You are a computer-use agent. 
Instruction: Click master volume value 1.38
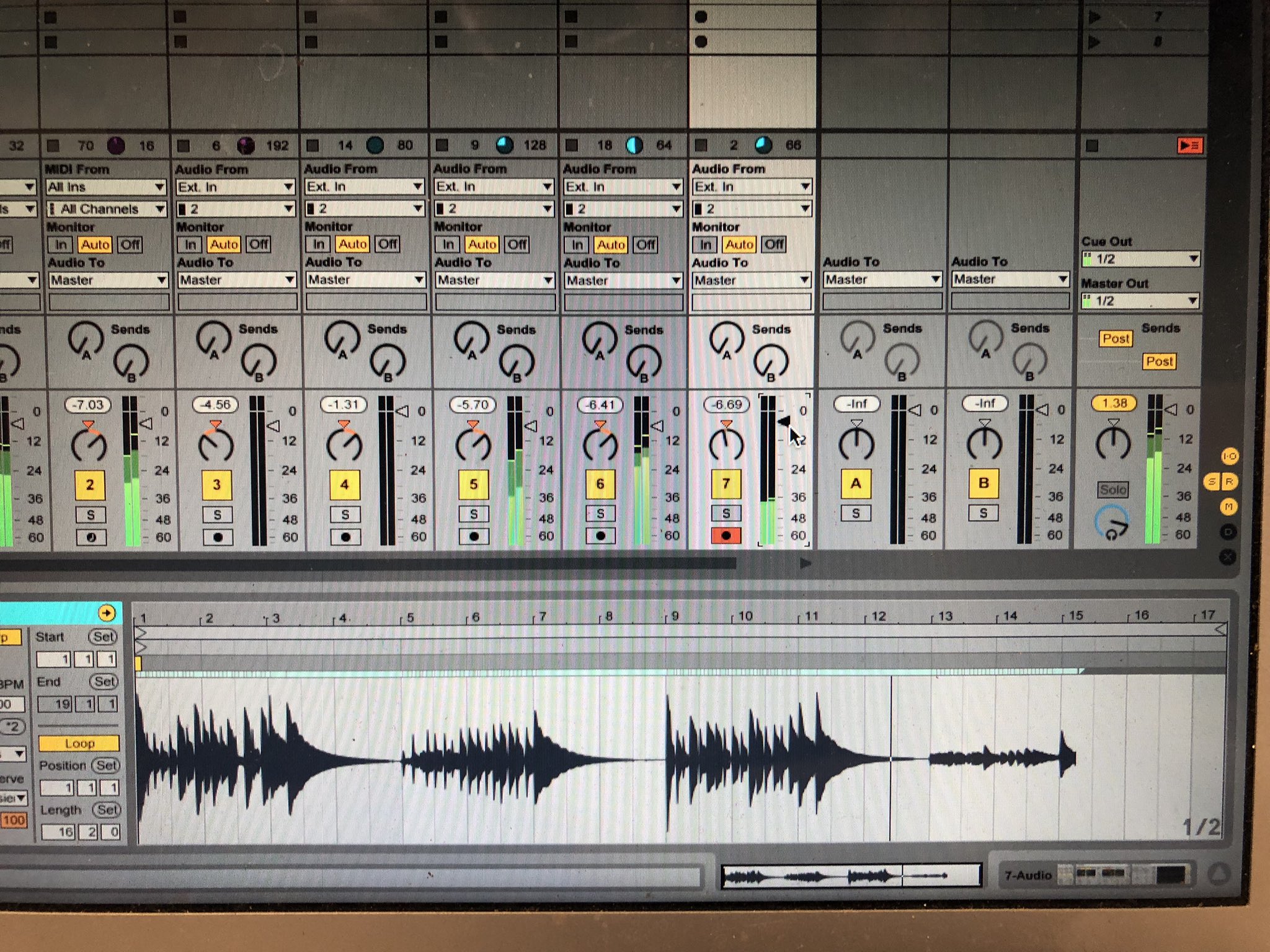[1114, 403]
